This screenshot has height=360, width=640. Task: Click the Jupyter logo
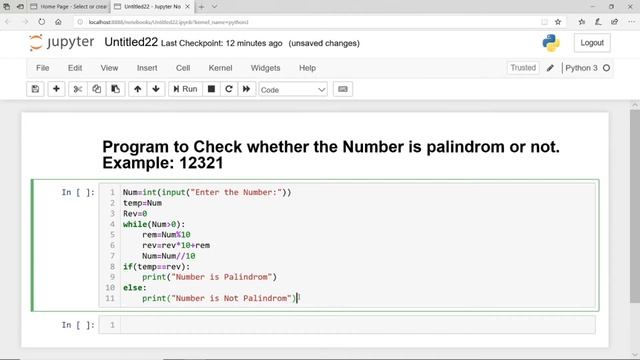tap(62, 42)
